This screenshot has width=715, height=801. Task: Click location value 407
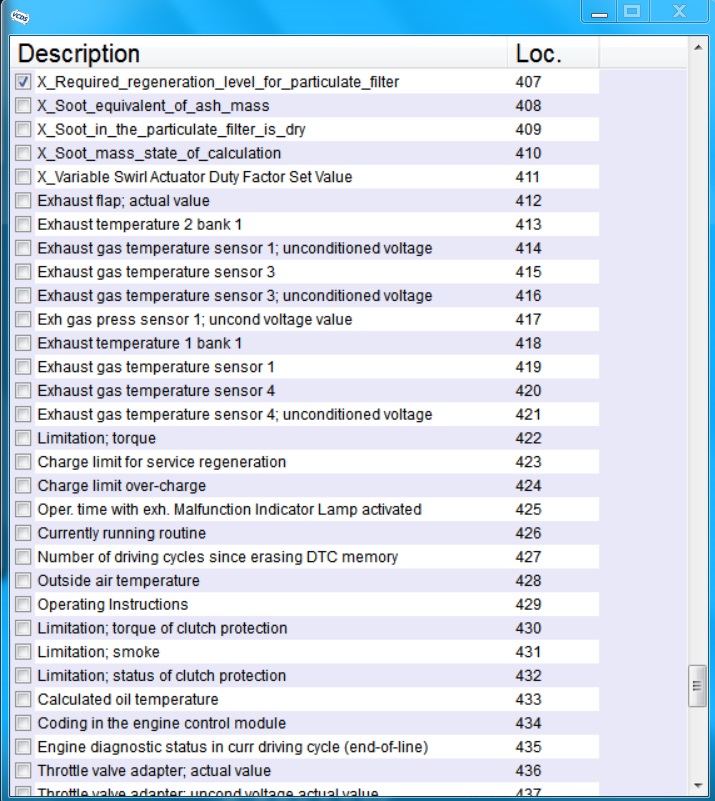pos(528,82)
